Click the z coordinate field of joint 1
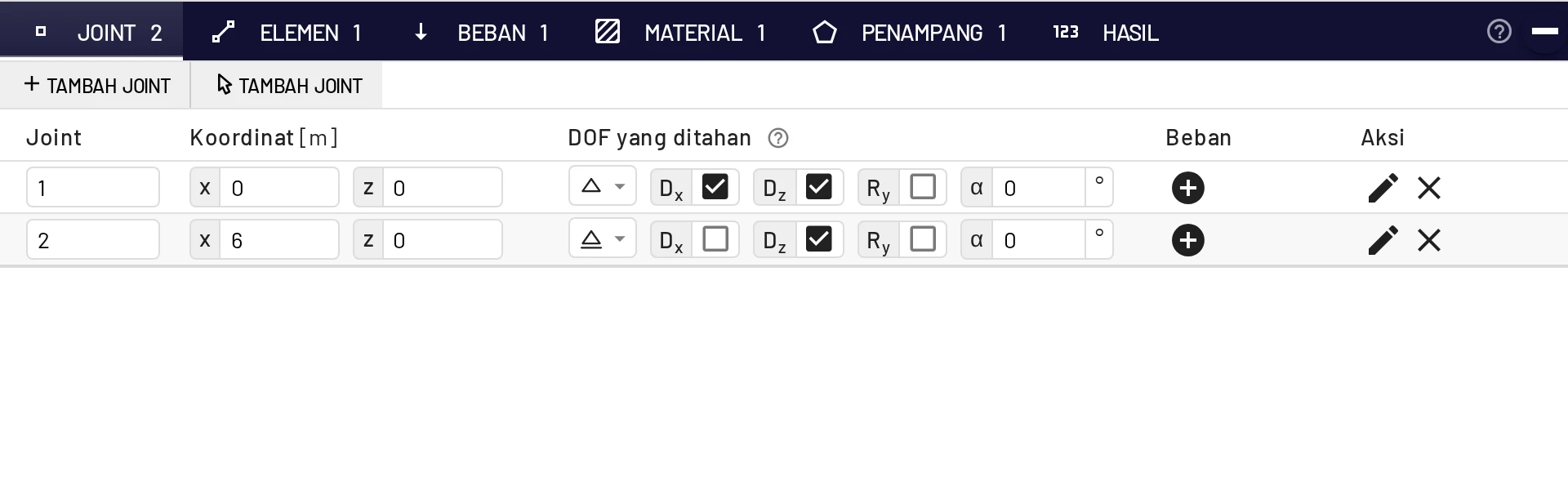 [x=443, y=187]
